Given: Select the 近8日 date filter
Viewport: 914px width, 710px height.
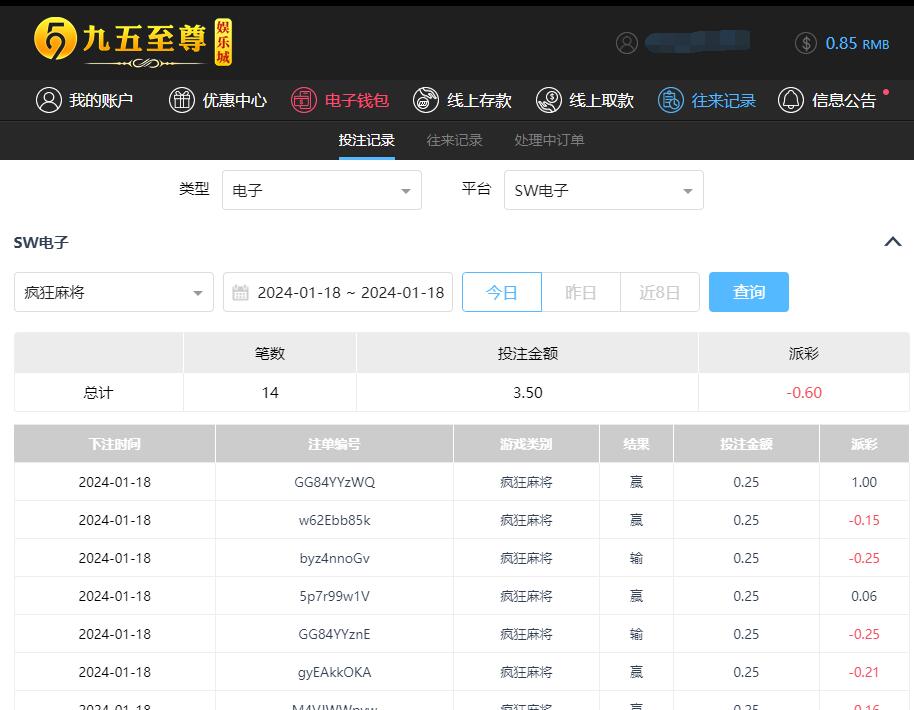Looking at the screenshot, I should coord(659,292).
